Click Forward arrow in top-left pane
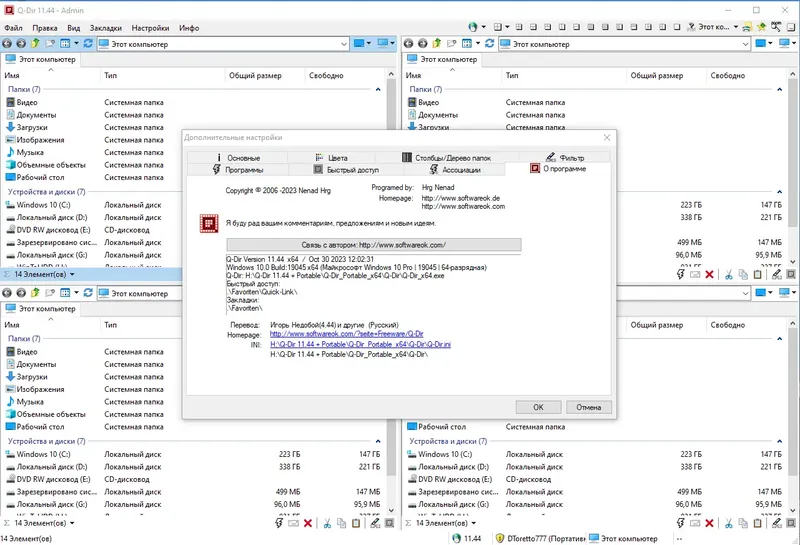This screenshot has width=800, height=545. point(21,44)
